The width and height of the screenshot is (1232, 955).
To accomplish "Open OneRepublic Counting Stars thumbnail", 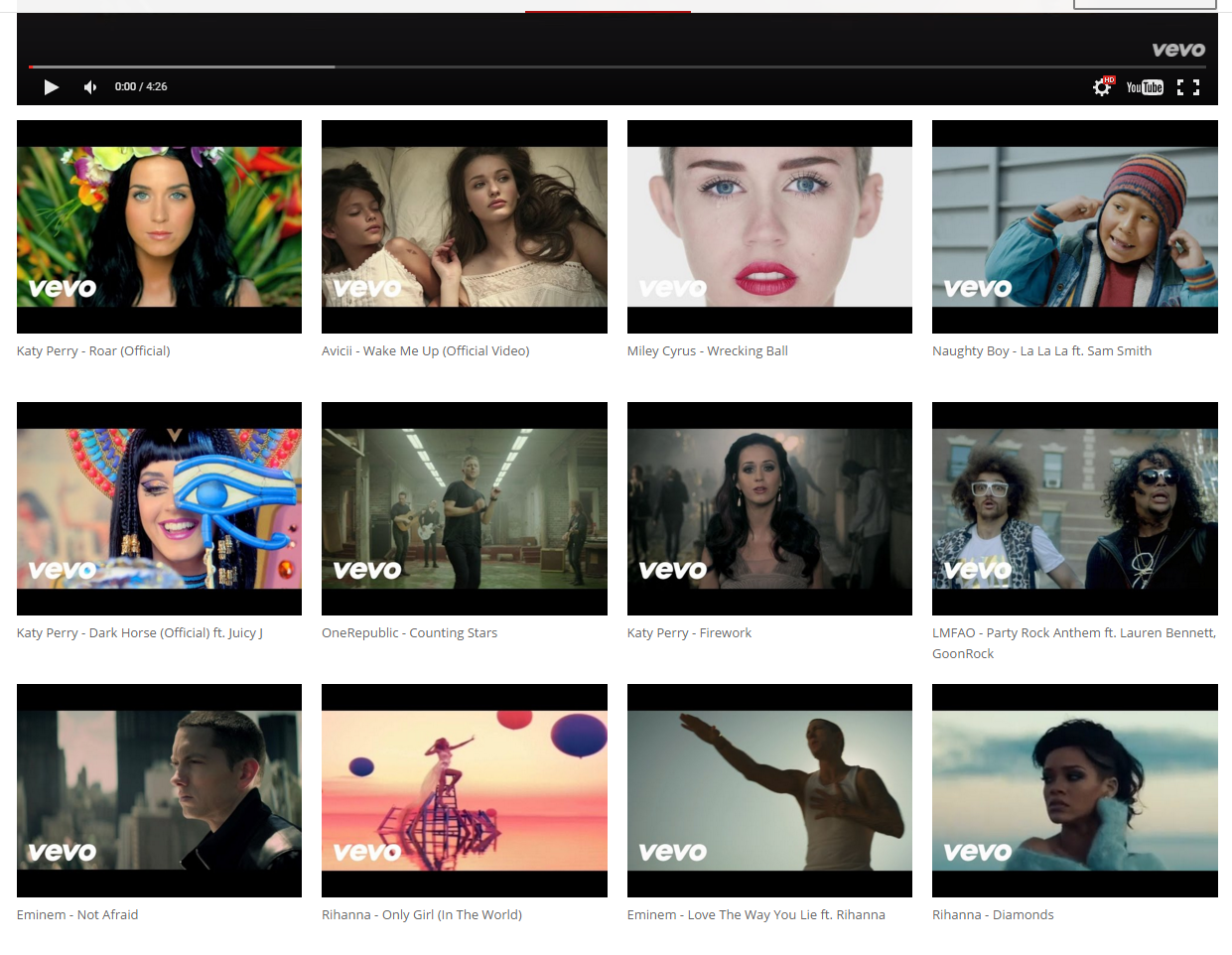I will pyautogui.click(x=465, y=508).
